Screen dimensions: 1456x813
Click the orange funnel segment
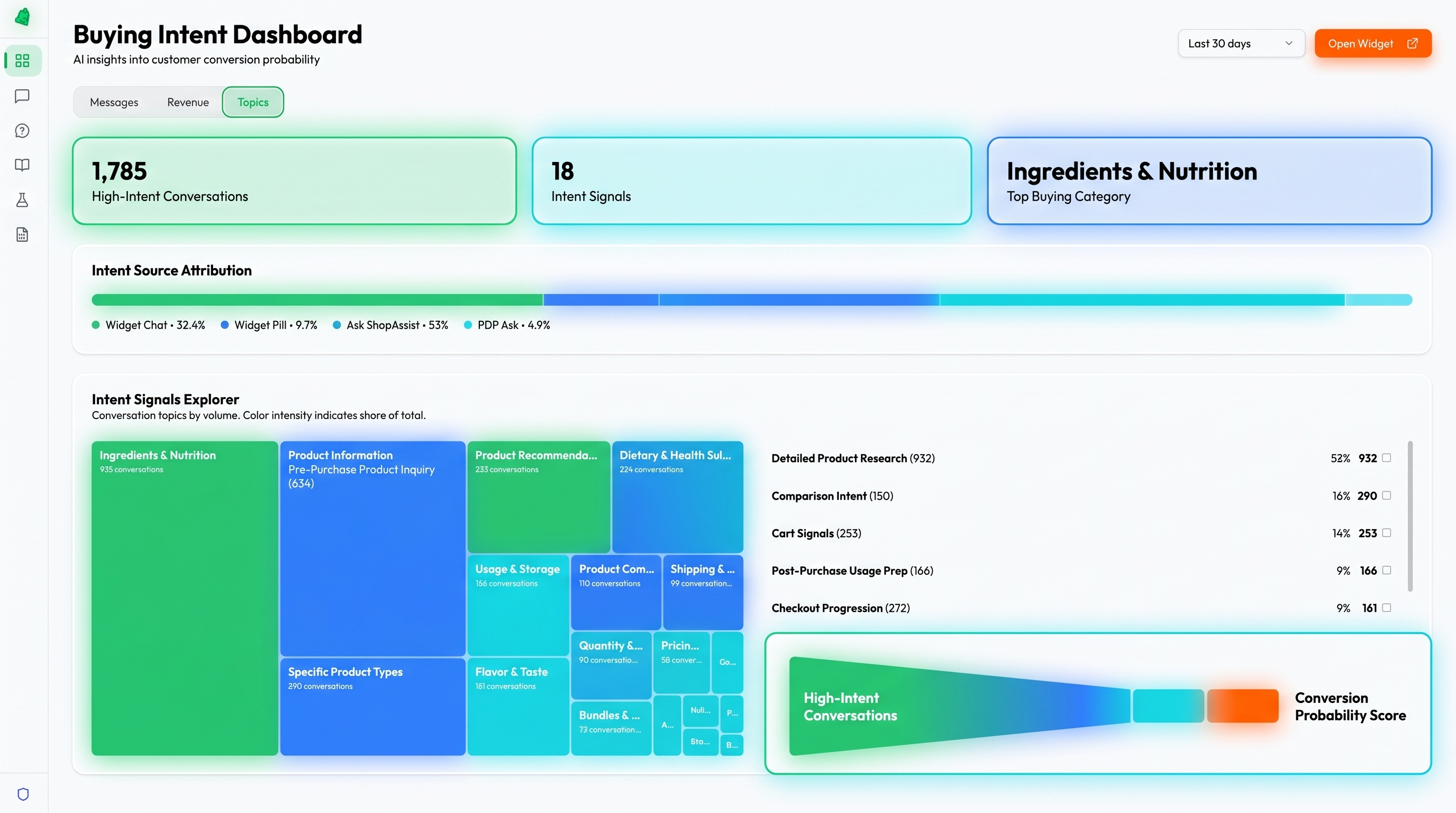pyautogui.click(x=1242, y=706)
